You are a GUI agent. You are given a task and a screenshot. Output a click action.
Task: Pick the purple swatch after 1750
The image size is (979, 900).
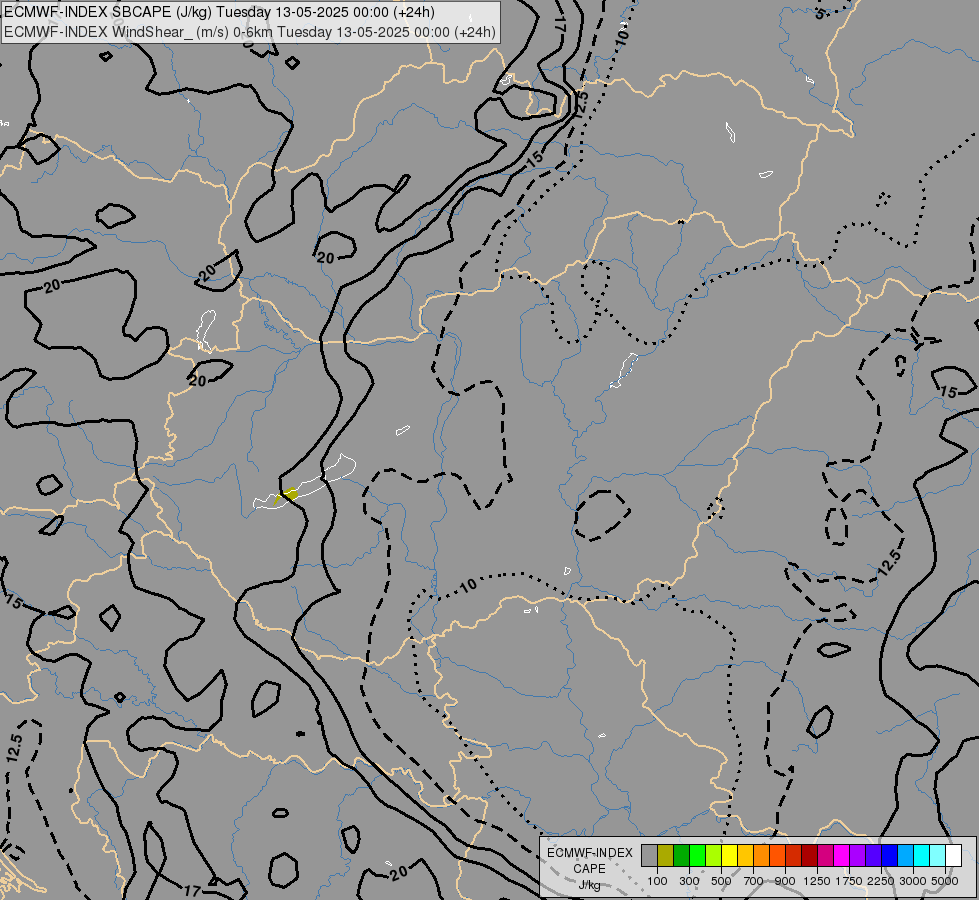(858, 856)
